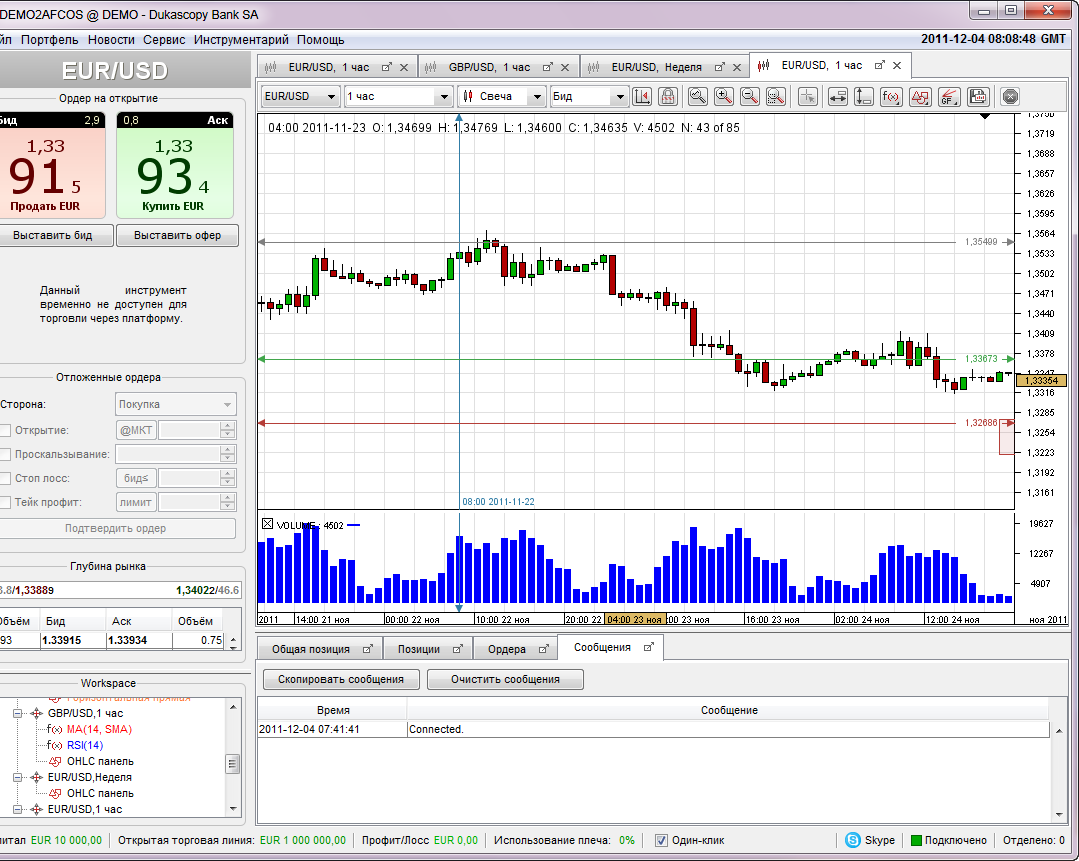
Task: Toggle the padlock auto-shift lock icon
Action: tap(667, 96)
